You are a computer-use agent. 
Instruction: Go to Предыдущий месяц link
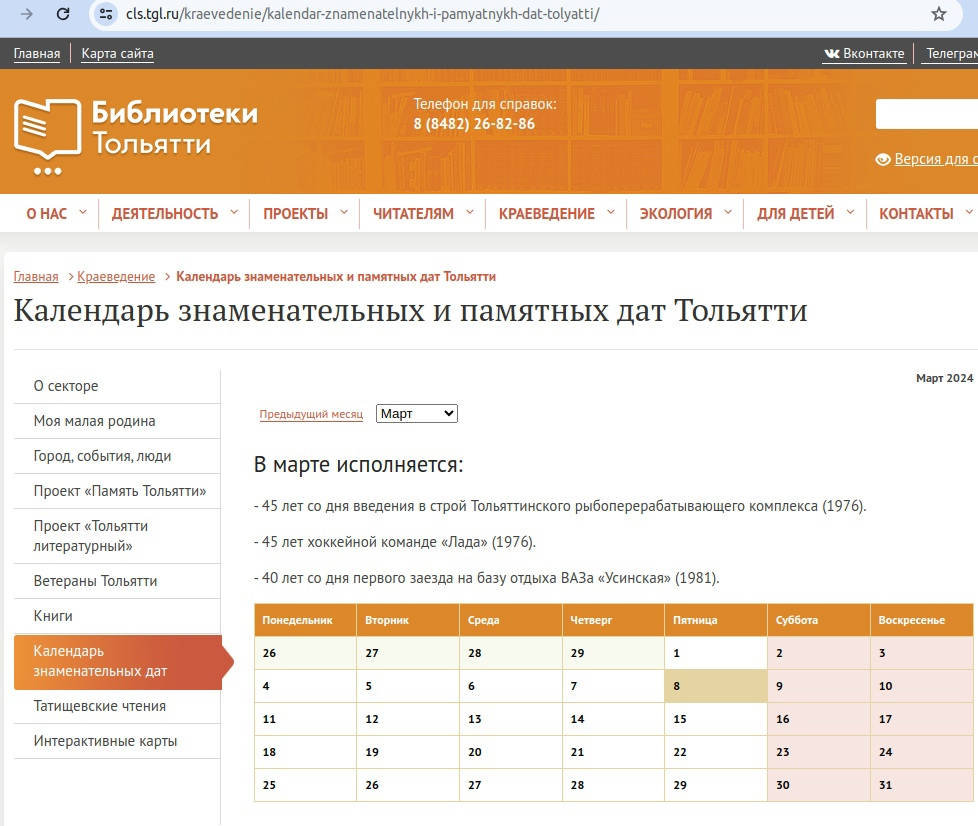pos(311,414)
